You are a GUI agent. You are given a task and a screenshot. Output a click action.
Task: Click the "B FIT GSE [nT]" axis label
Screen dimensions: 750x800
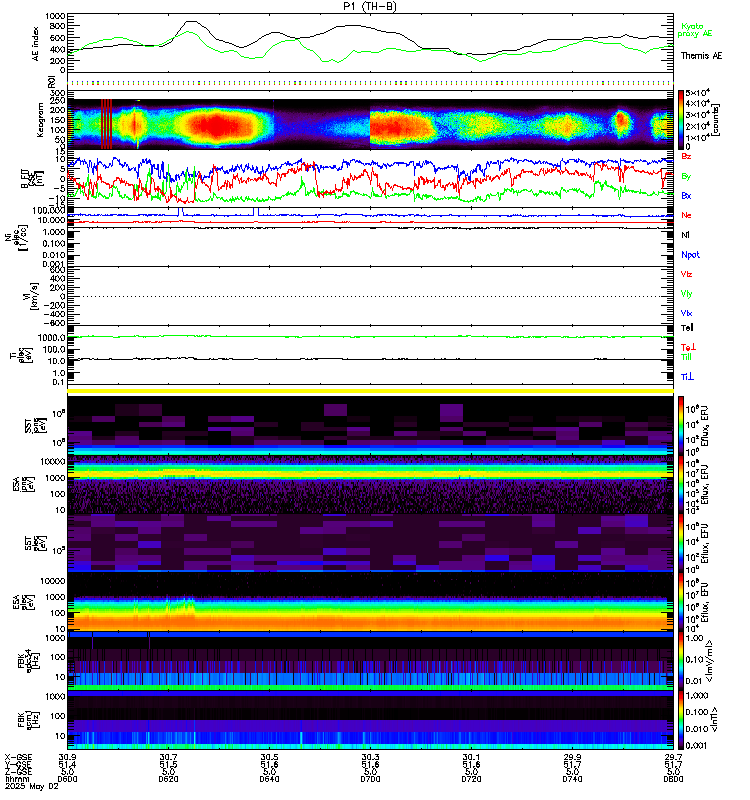tap(32, 178)
